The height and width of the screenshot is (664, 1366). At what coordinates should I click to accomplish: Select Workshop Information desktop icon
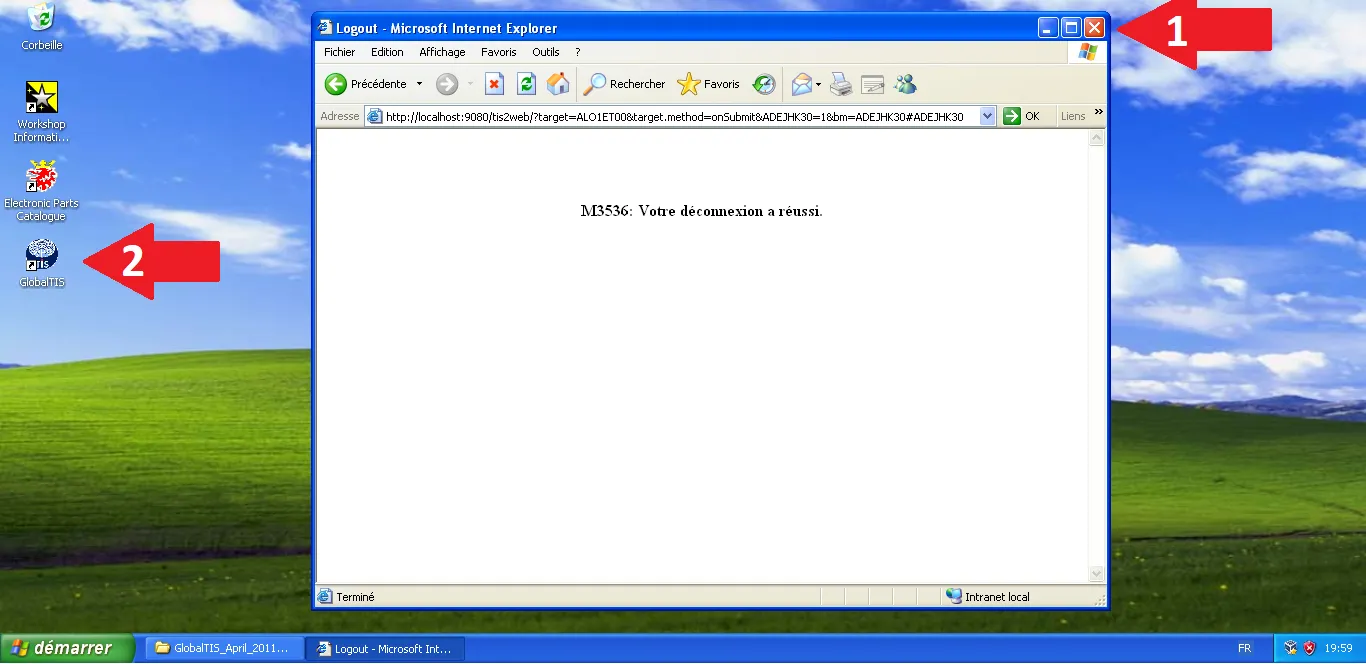point(41,99)
